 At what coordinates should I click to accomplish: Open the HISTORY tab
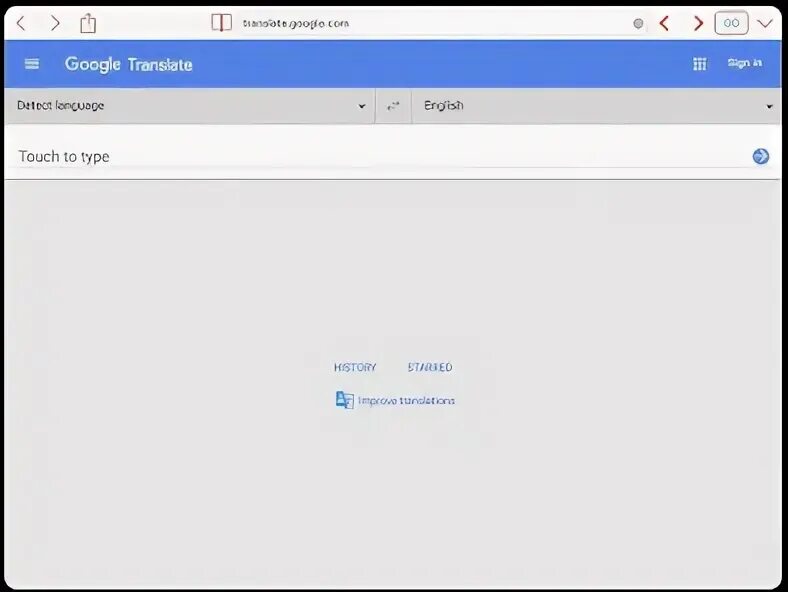[x=355, y=367]
